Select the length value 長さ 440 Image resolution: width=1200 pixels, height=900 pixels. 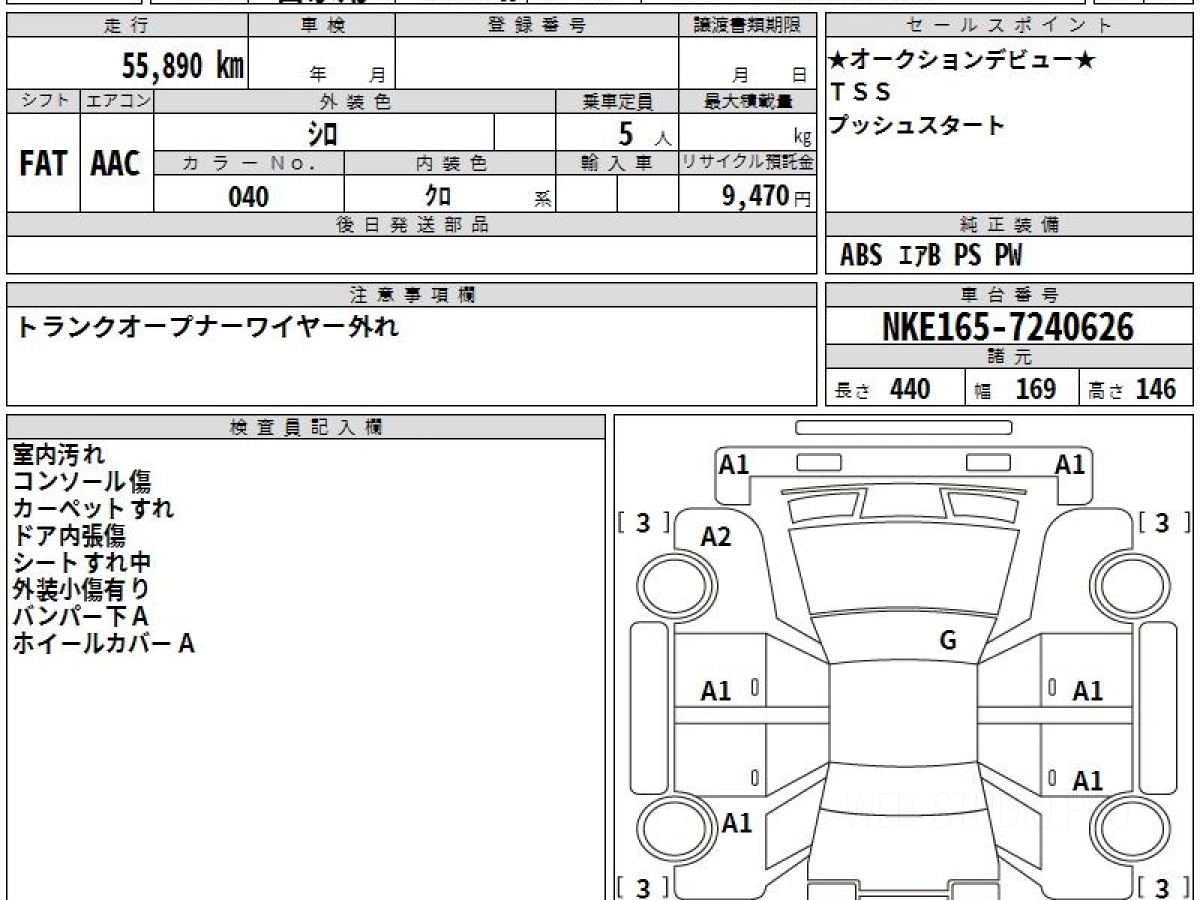click(883, 389)
